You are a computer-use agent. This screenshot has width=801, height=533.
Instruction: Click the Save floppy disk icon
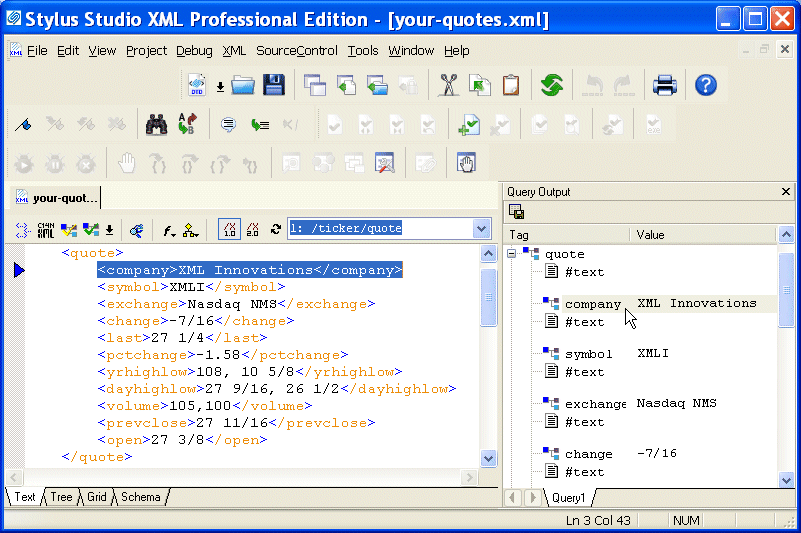click(274, 85)
